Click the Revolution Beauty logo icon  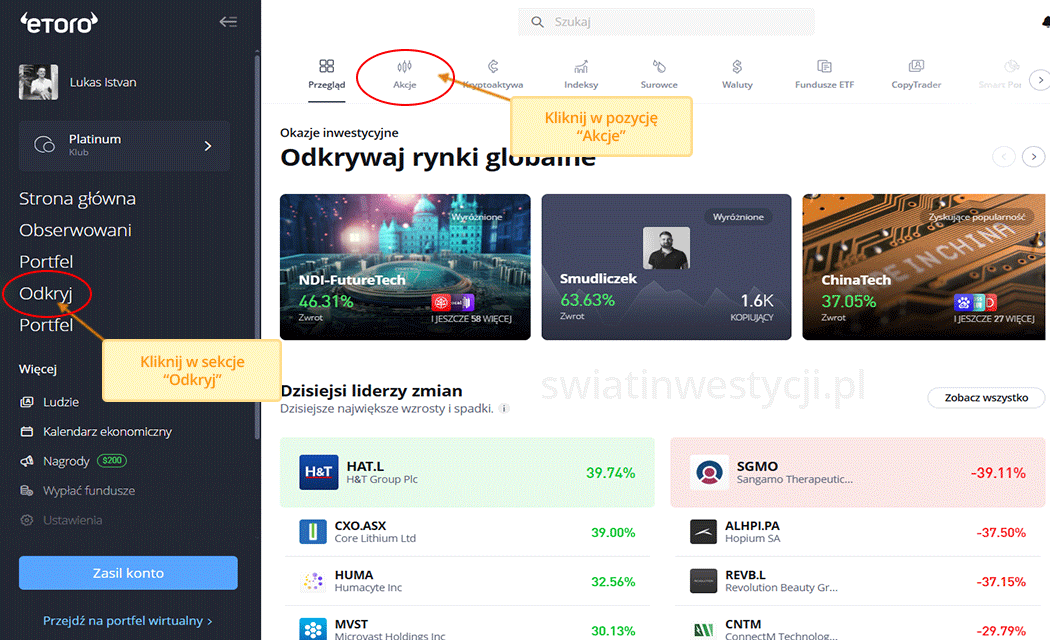tap(703, 581)
